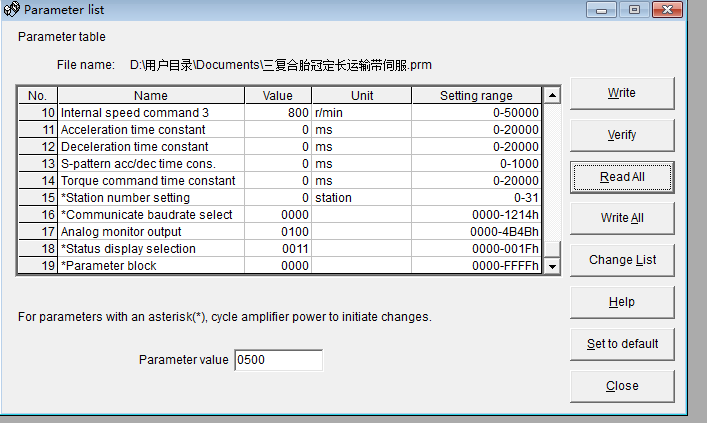Select *Communicate baudrate select row

[150, 215]
